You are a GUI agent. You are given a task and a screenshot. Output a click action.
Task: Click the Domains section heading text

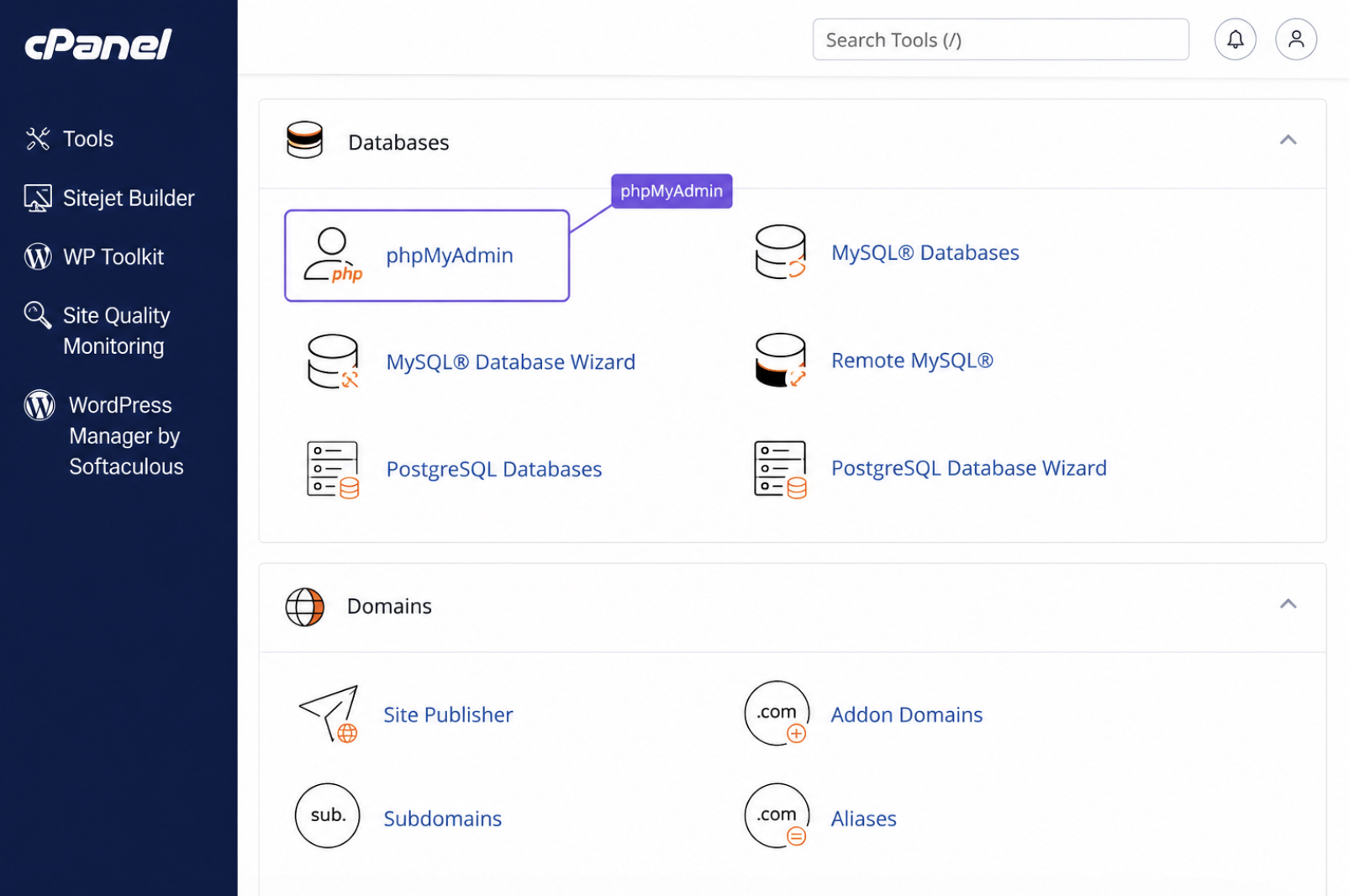[389, 606]
